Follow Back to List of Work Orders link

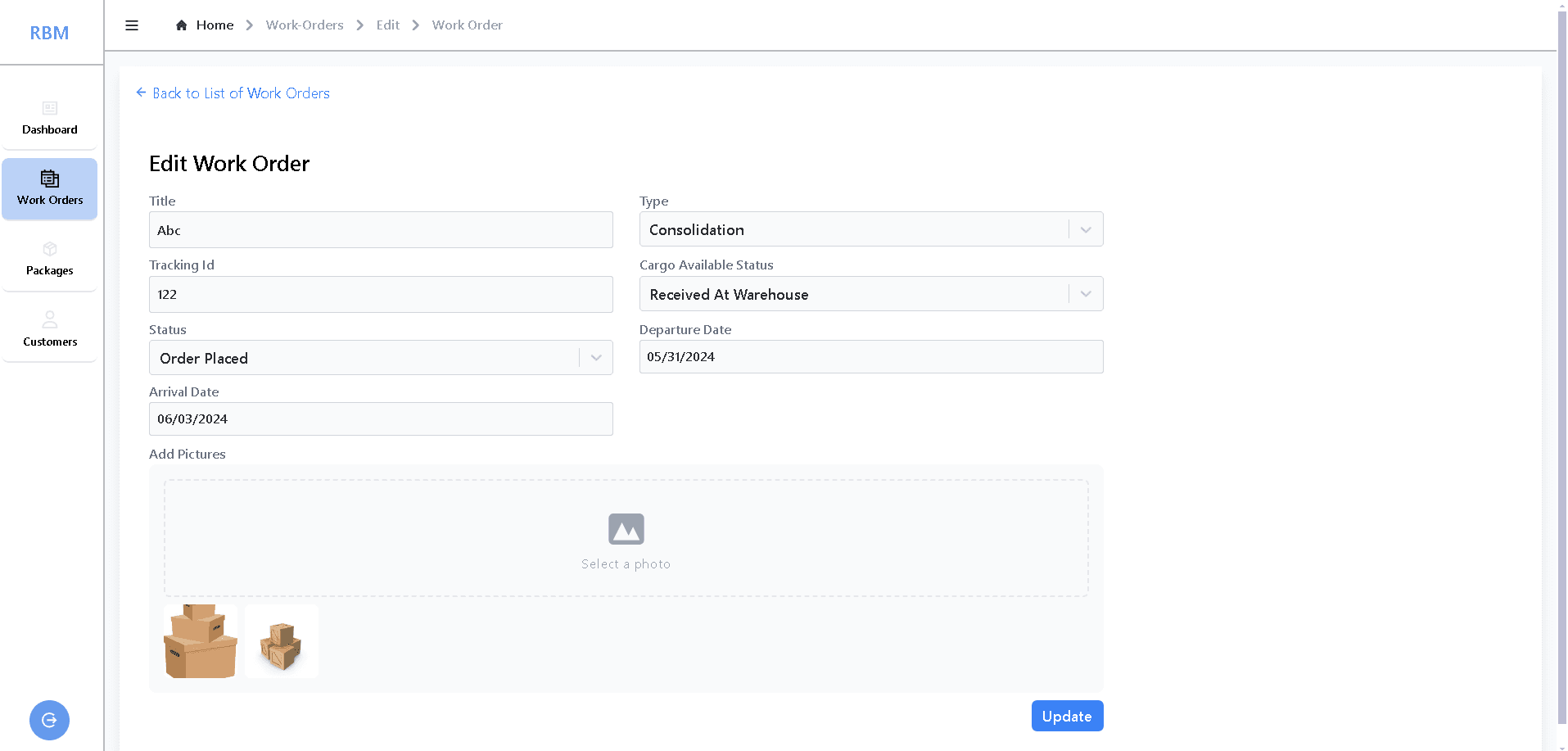coord(241,93)
